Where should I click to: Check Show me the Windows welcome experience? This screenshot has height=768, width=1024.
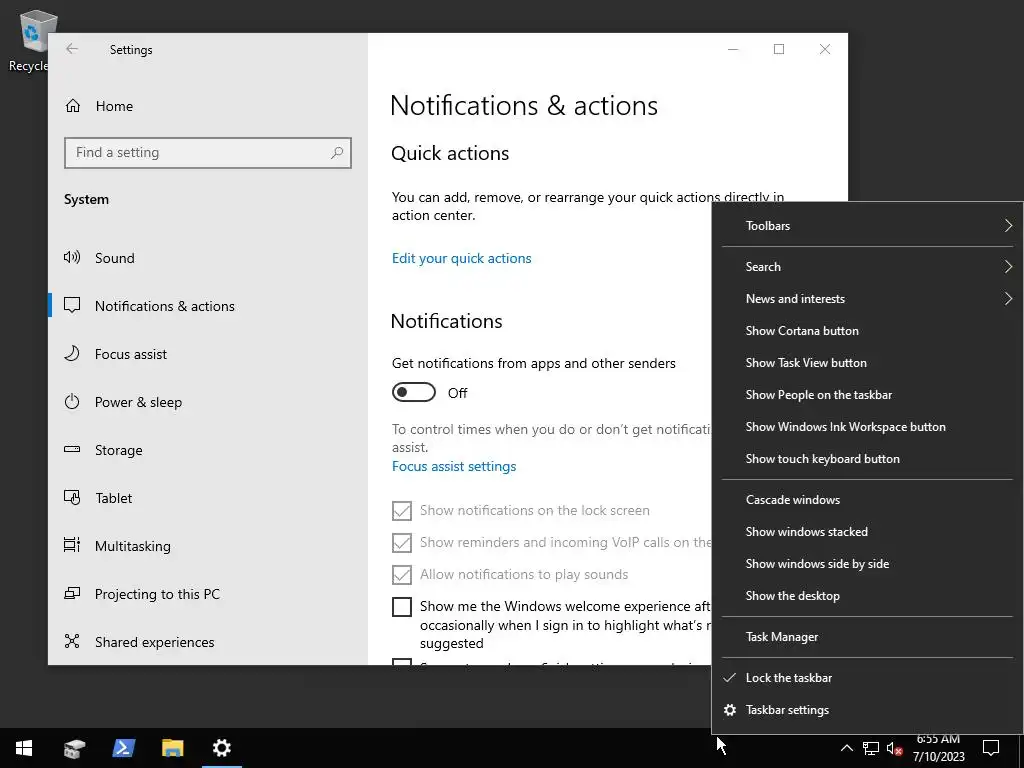tap(402, 607)
